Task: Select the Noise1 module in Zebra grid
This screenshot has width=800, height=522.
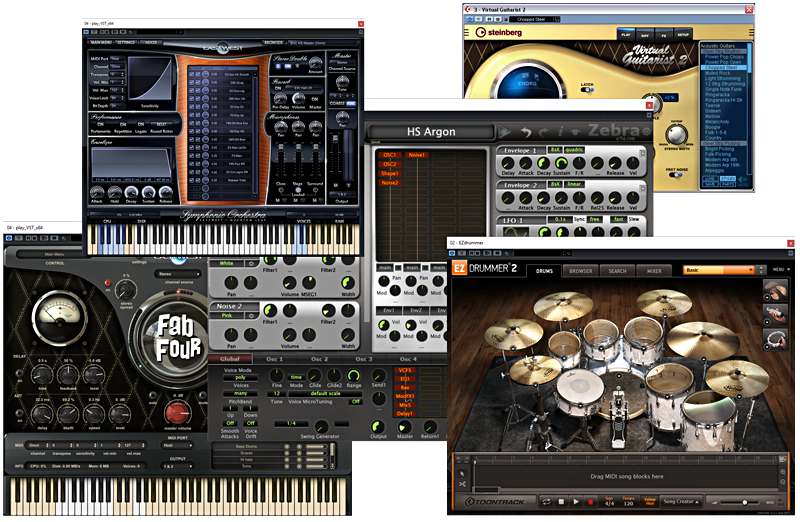Action: pyautogui.click(x=416, y=155)
